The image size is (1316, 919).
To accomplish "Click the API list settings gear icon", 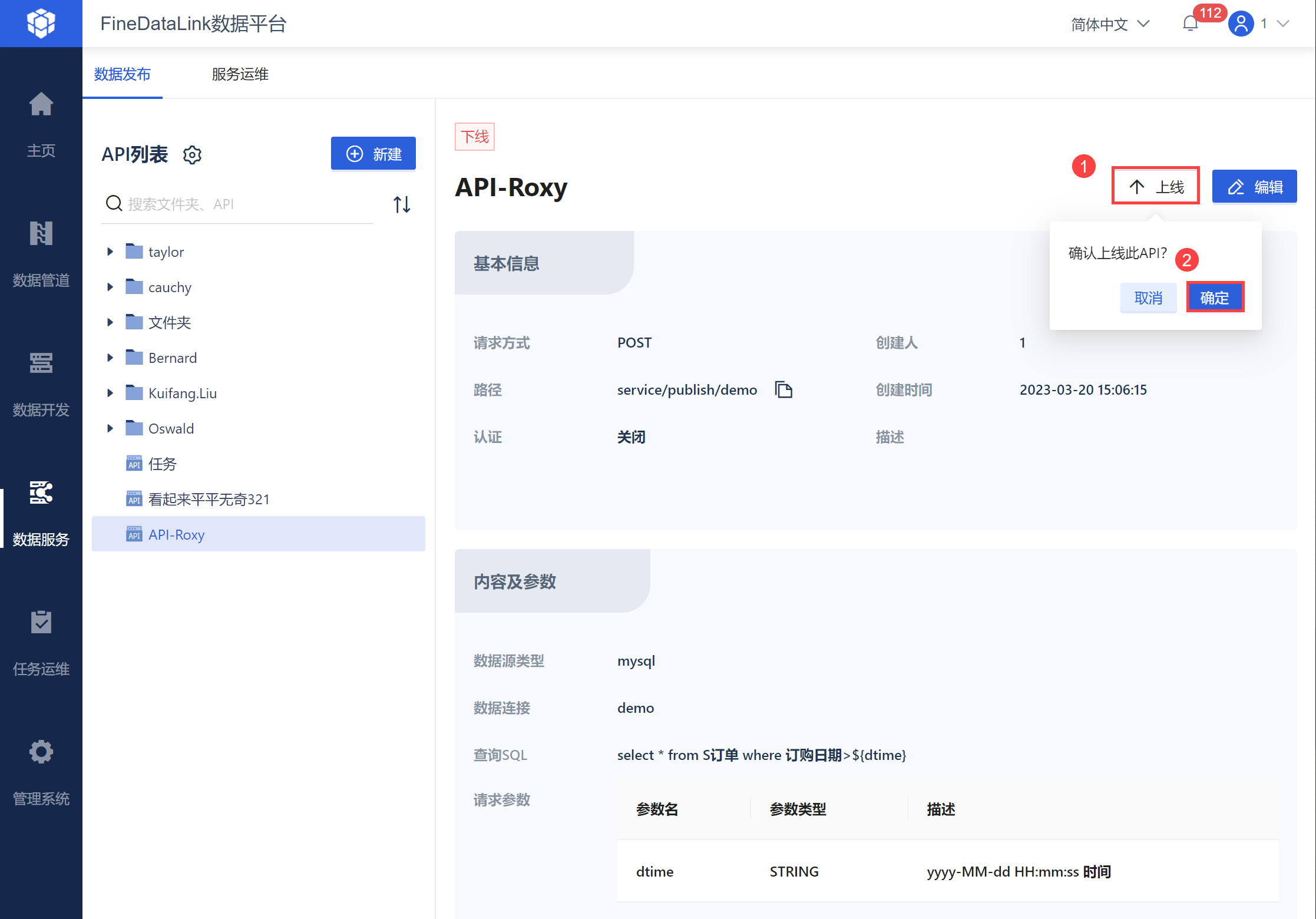I will pyautogui.click(x=192, y=155).
